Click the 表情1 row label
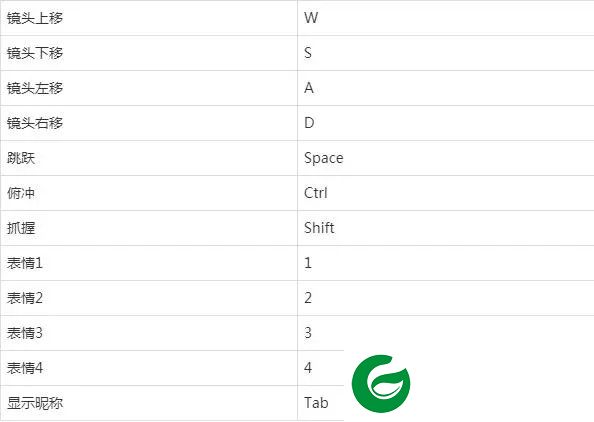Screen dimensions: 594x422 pos(25,263)
